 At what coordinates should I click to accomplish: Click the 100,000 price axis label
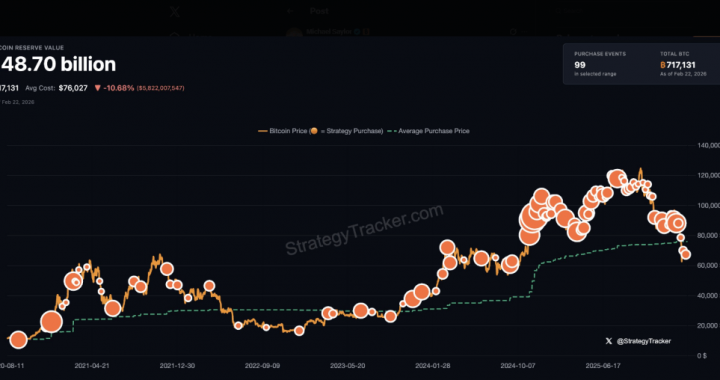708,206
